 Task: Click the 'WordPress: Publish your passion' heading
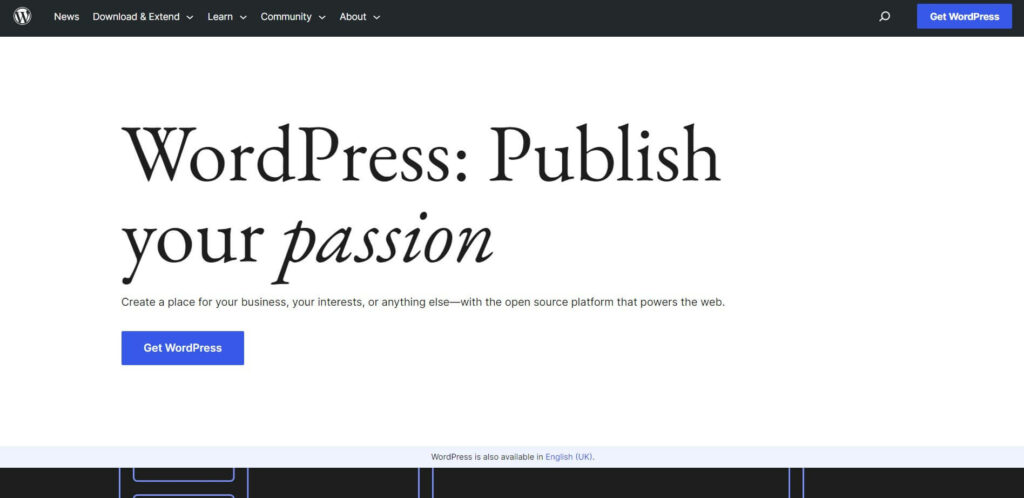421,202
